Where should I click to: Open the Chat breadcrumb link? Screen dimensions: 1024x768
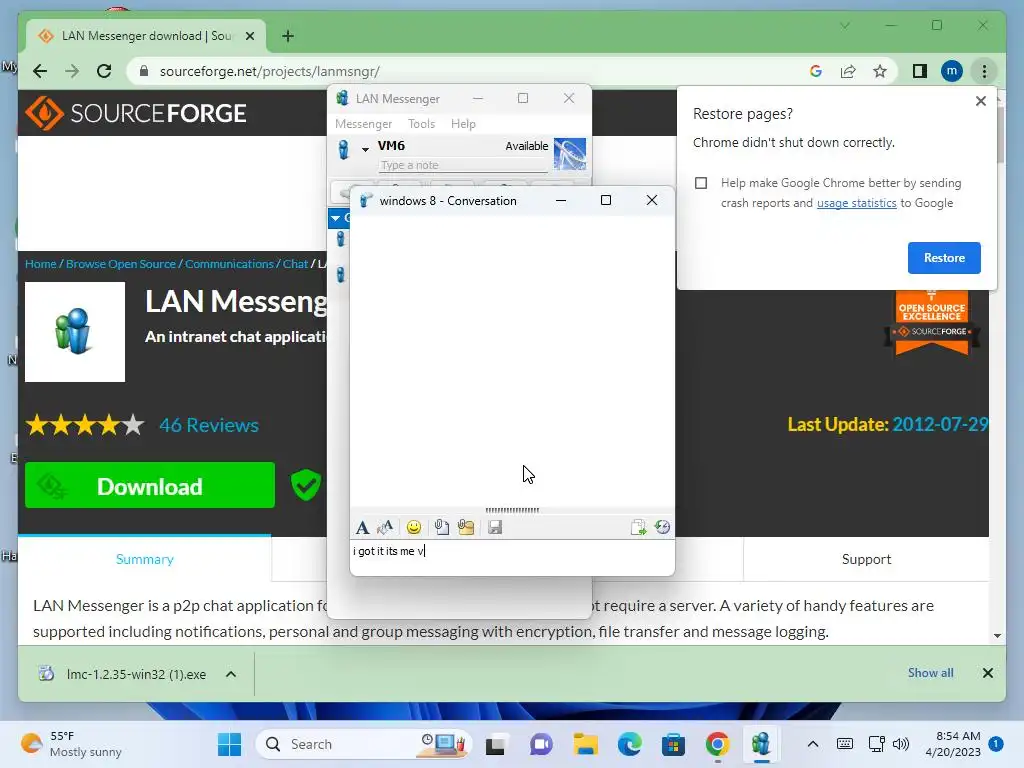(295, 264)
